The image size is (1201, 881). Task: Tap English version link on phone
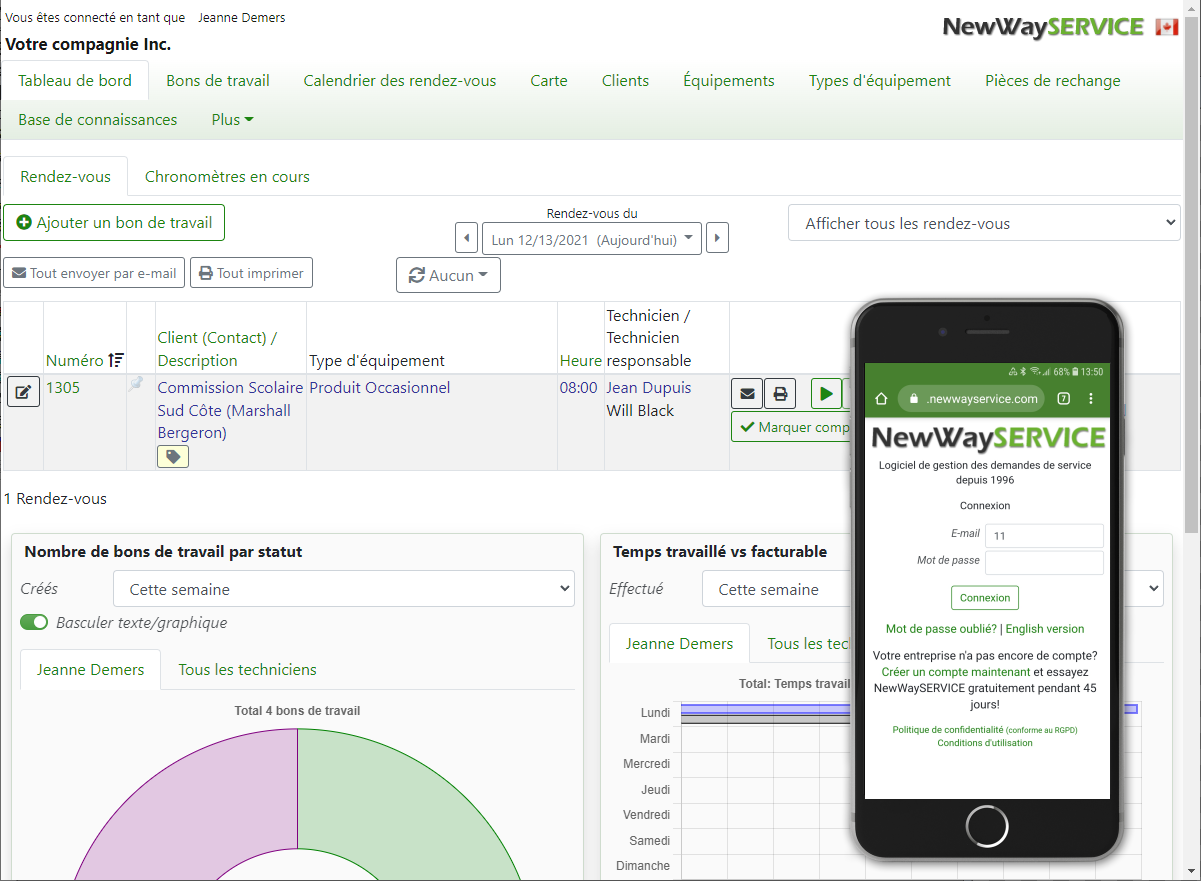[x=1045, y=629]
